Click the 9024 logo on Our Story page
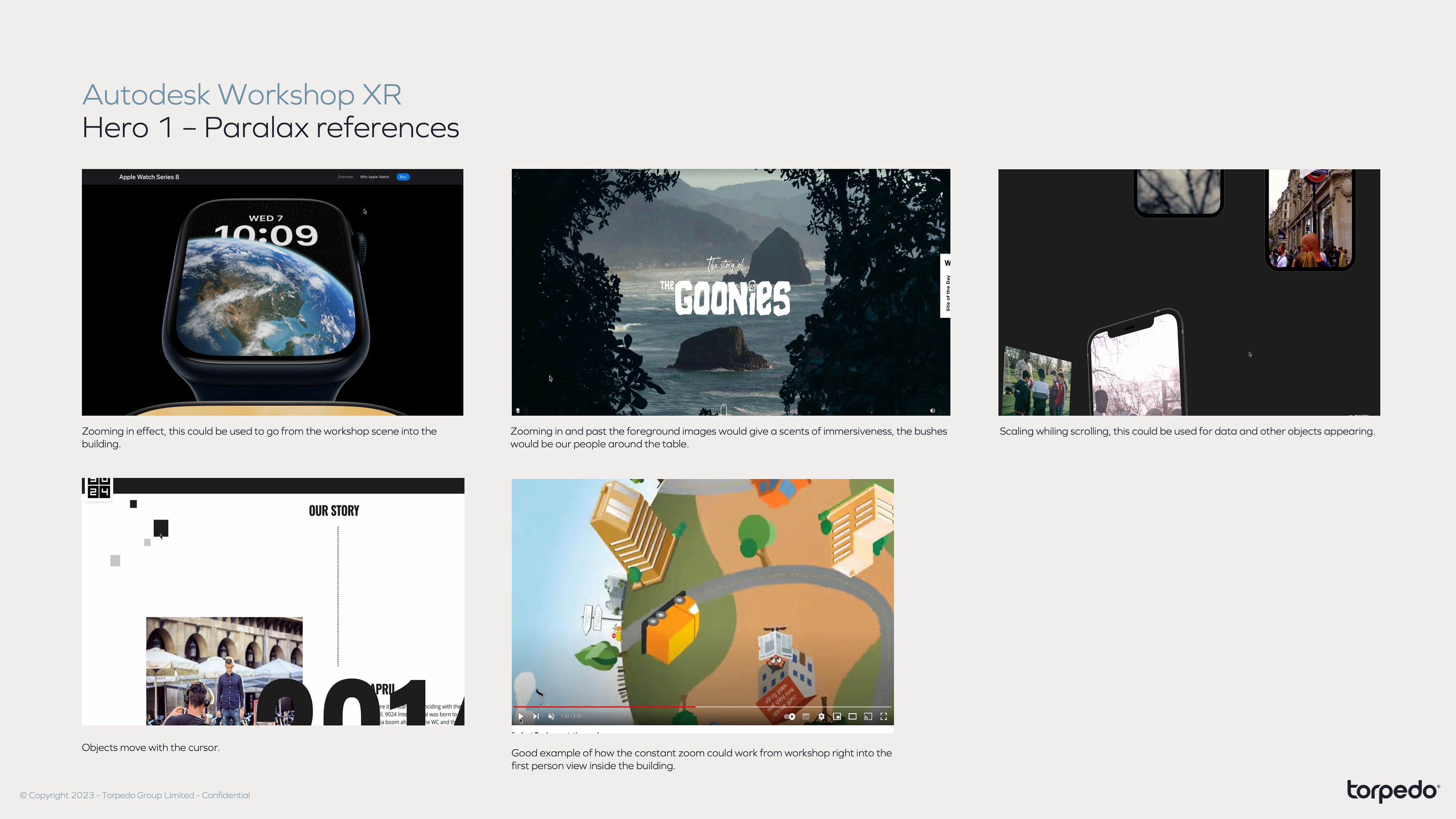The image size is (1456, 819). 99,488
